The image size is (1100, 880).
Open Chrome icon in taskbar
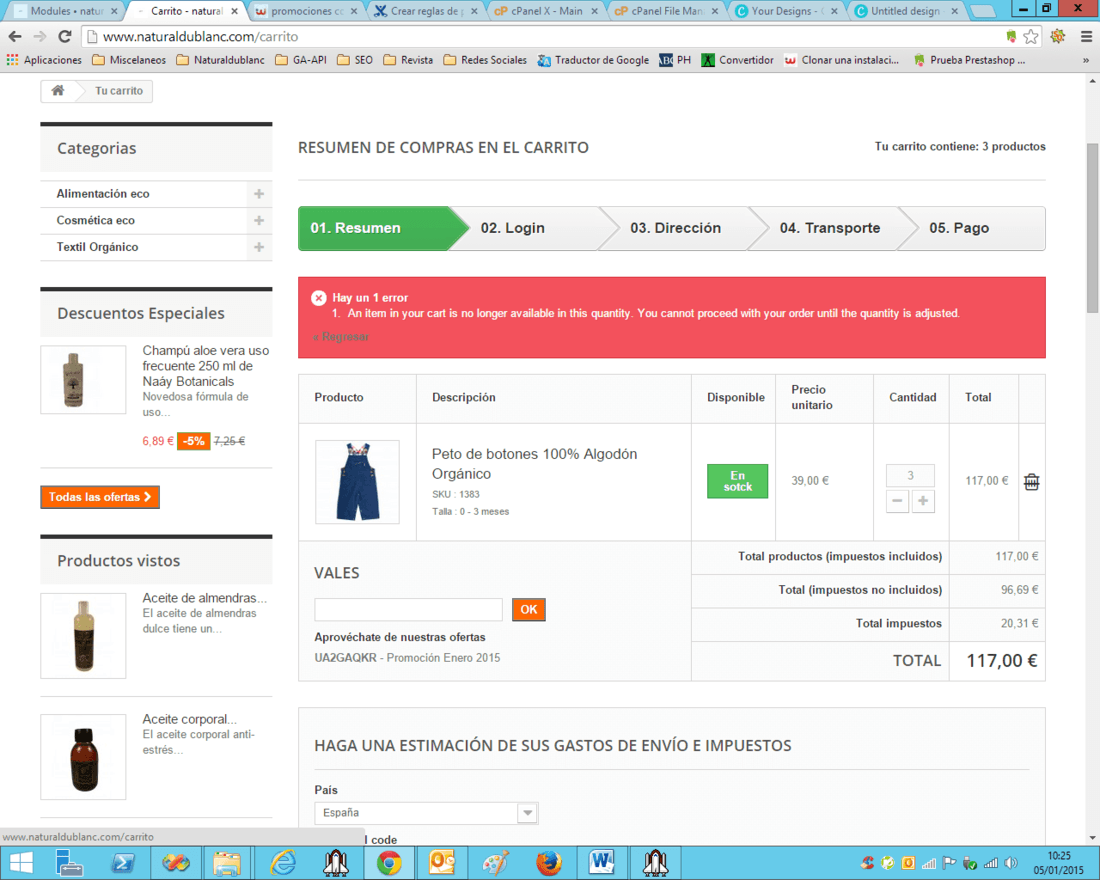[389, 862]
